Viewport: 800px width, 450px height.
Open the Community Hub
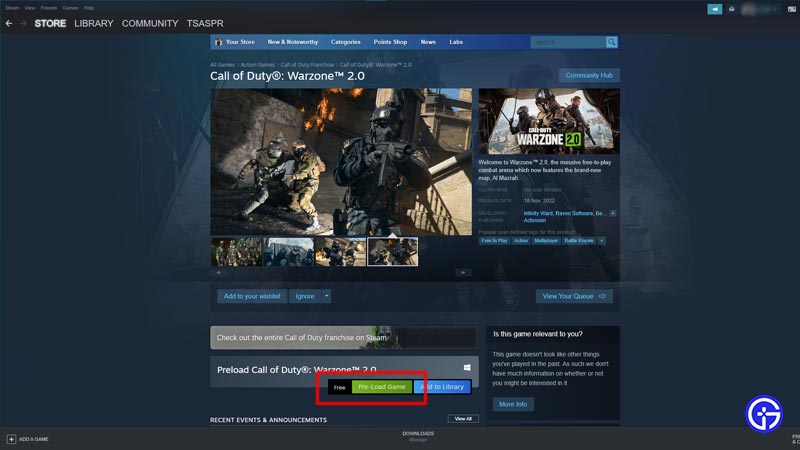(x=589, y=76)
